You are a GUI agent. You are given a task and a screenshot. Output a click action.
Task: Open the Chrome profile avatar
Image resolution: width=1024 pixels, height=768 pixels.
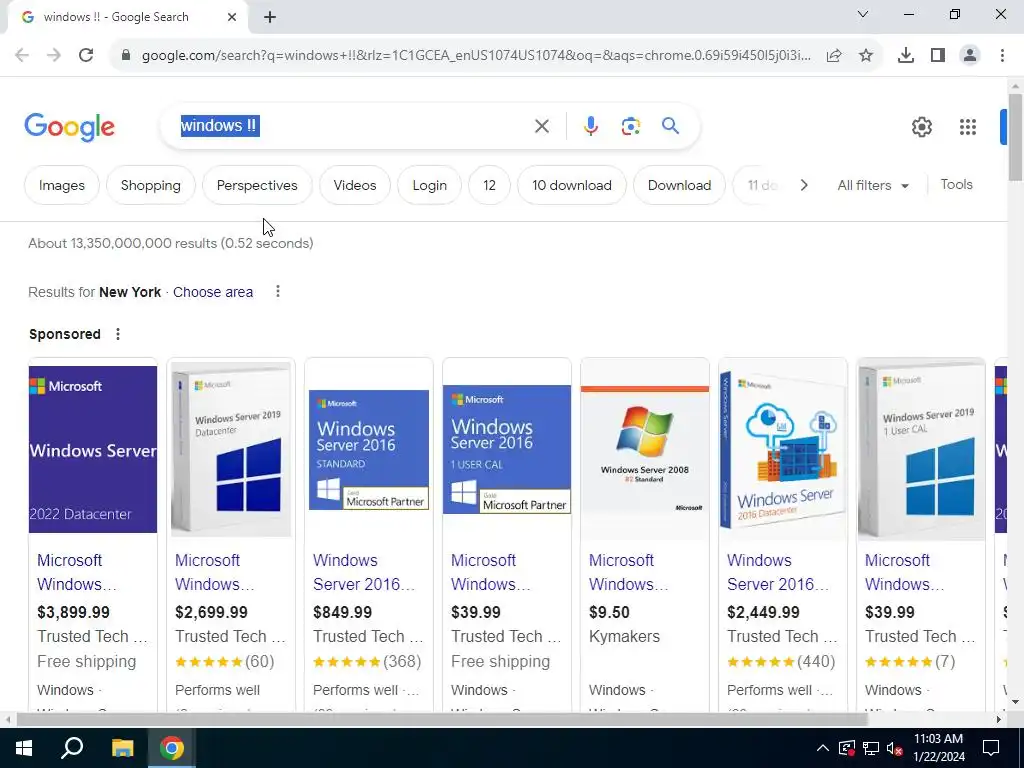coord(970,56)
